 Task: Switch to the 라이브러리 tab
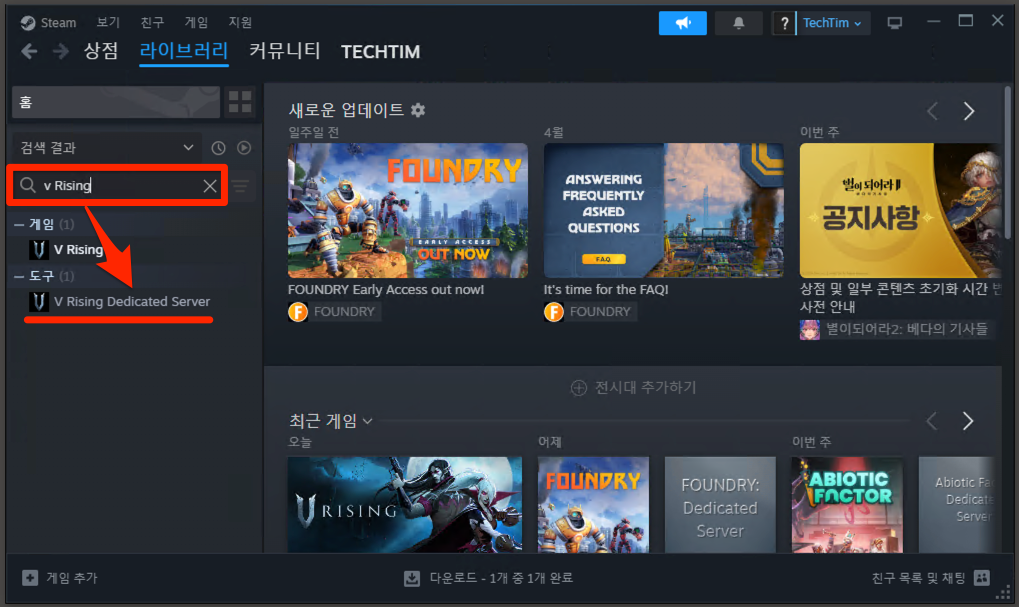point(184,51)
